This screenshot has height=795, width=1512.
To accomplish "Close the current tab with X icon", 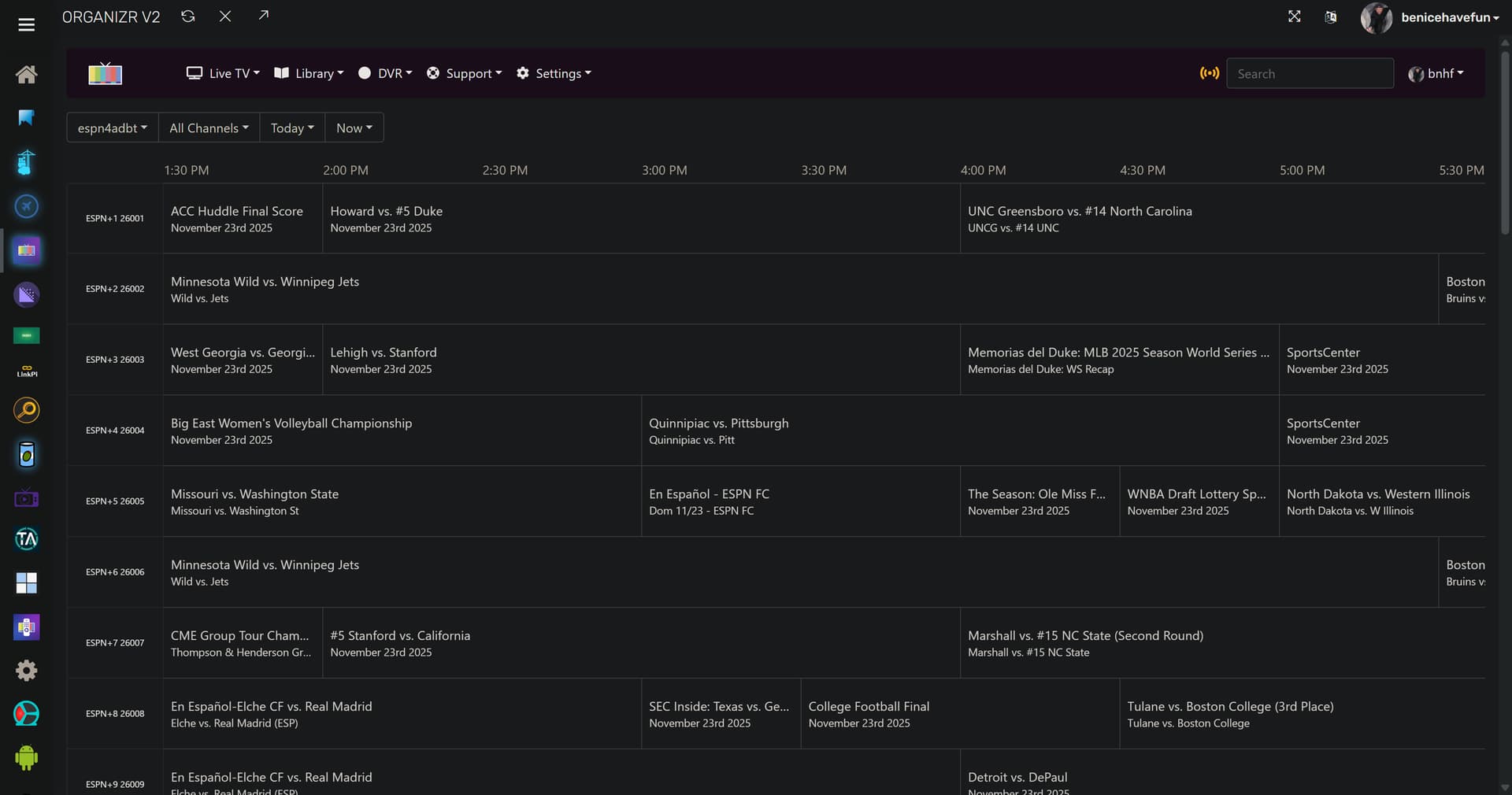I will point(225,17).
